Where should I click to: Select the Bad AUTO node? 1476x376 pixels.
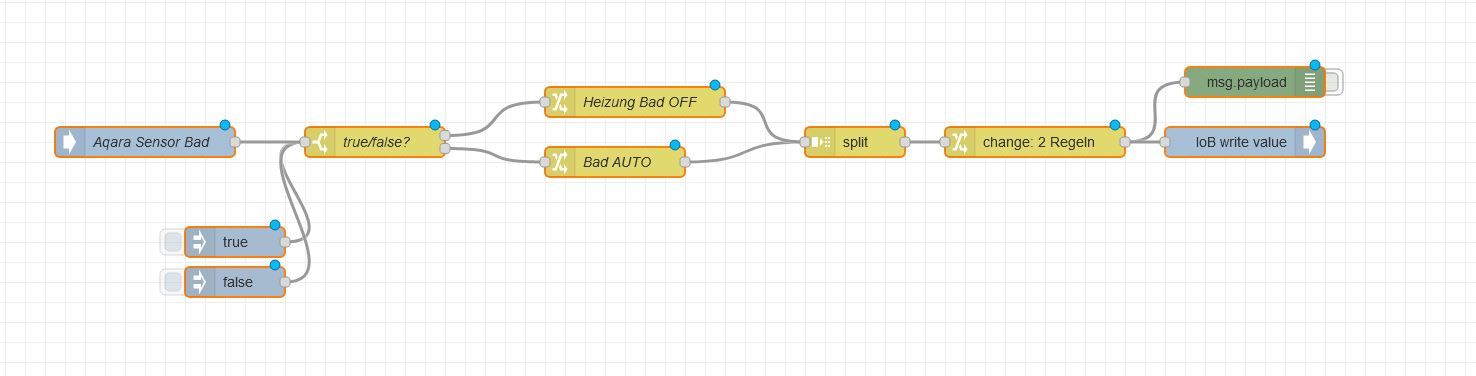point(615,162)
